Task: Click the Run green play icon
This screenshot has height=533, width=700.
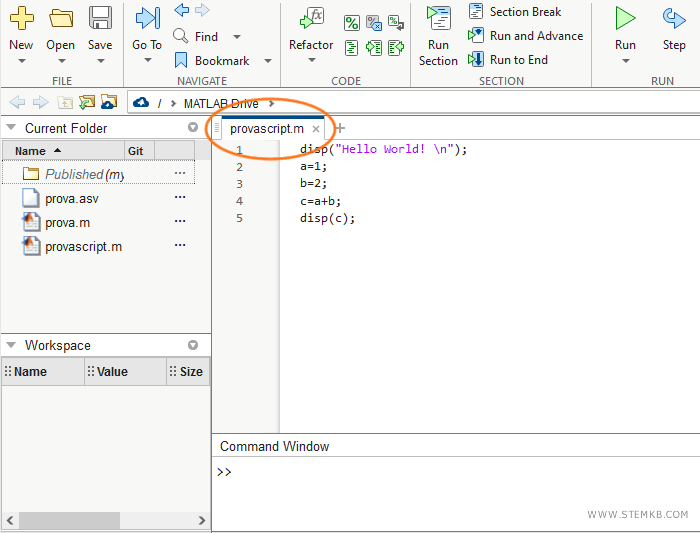Action: point(625,19)
